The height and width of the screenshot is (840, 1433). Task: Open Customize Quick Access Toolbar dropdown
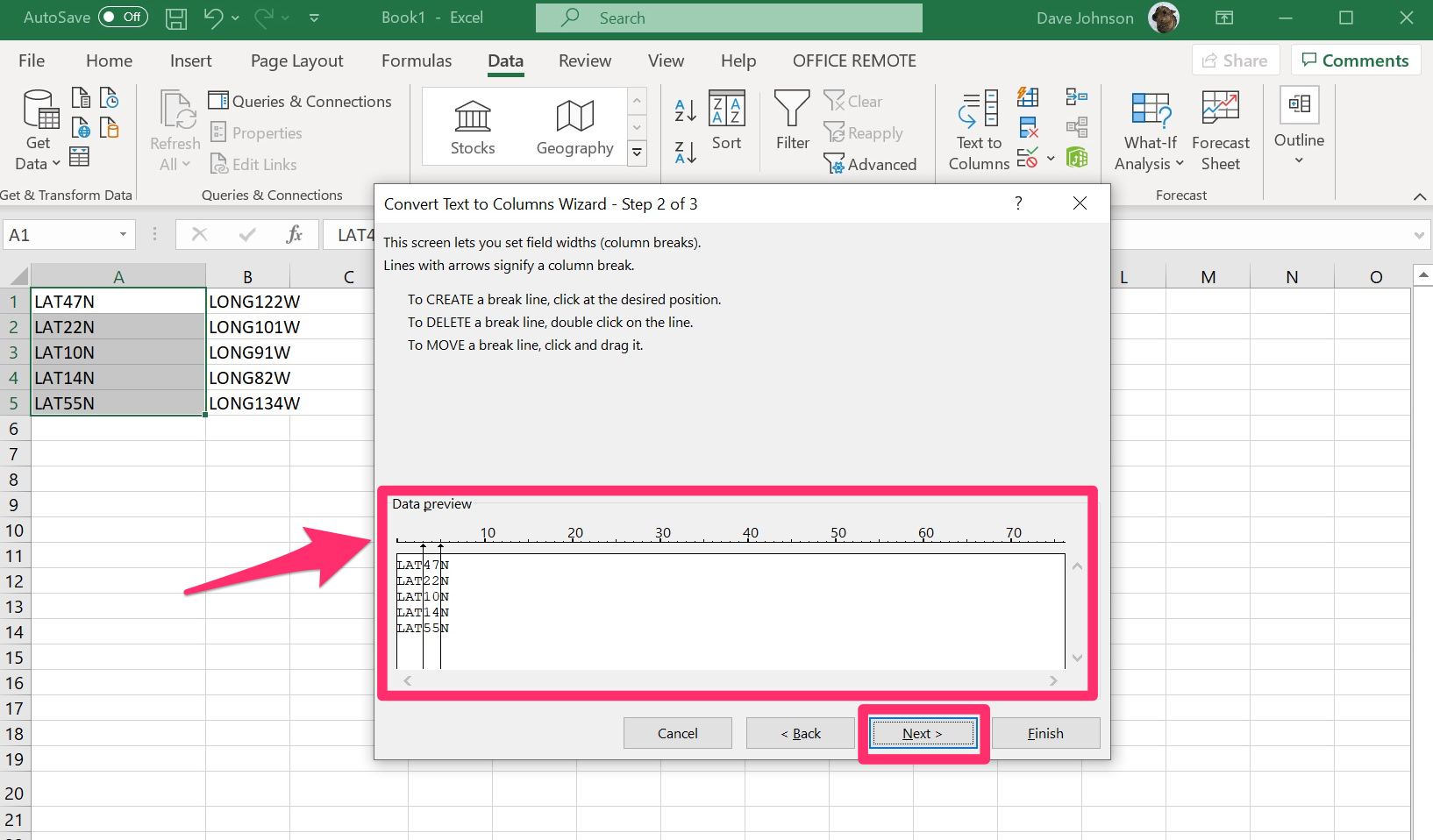click(x=314, y=18)
